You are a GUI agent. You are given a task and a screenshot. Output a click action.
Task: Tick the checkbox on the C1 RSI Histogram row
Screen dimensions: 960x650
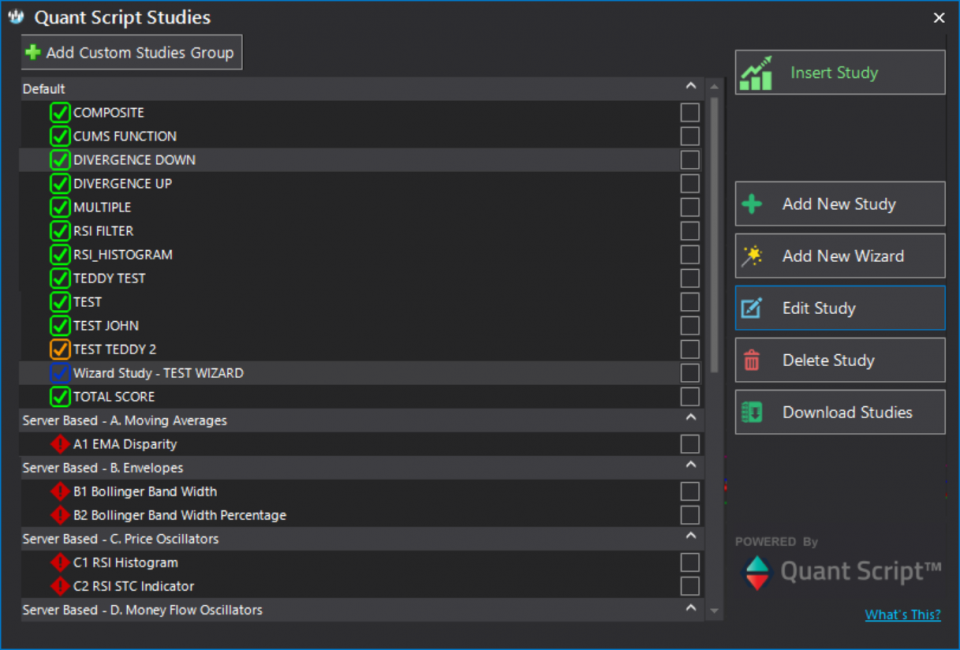point(690,562)
